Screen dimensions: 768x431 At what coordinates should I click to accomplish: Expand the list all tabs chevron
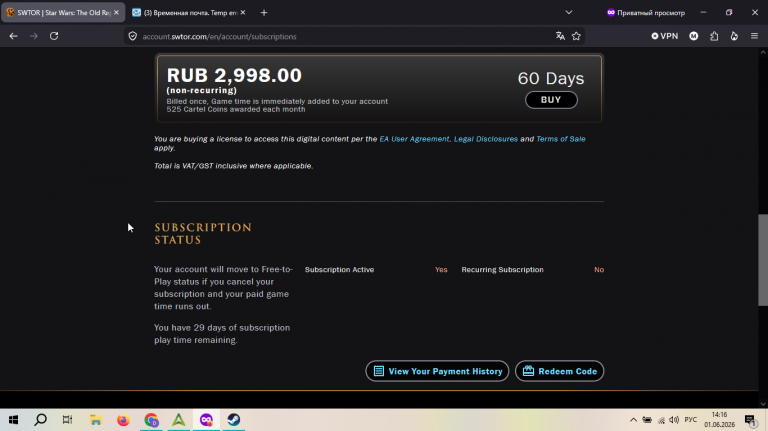[569, 13]
